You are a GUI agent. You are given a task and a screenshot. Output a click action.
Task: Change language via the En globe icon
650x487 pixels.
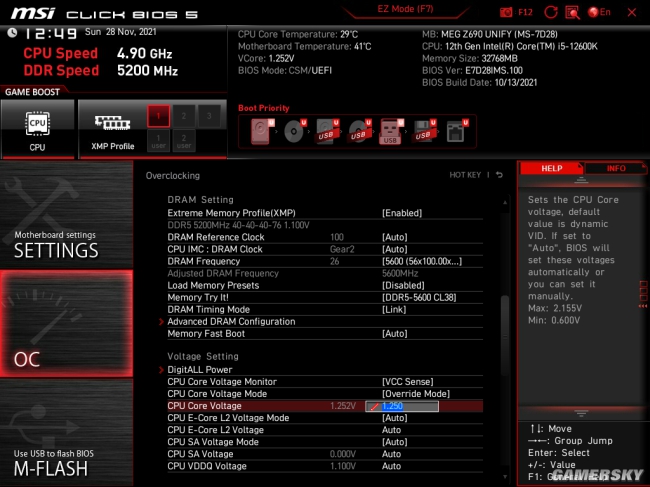click(x=599, y=12)
